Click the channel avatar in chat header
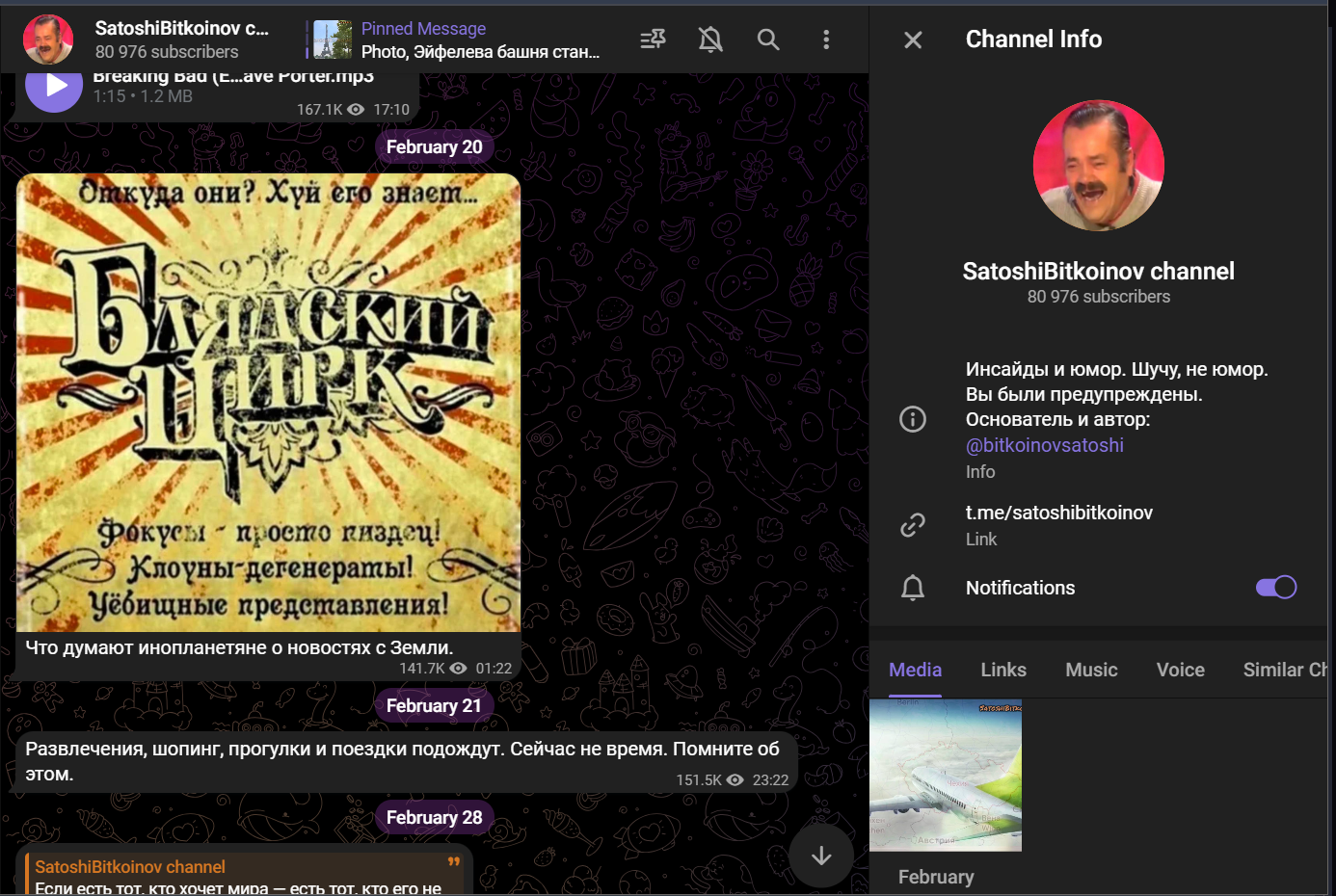The height and width of the screenshot is (896, 1336). pyautogui.click(x=48, y=40)
